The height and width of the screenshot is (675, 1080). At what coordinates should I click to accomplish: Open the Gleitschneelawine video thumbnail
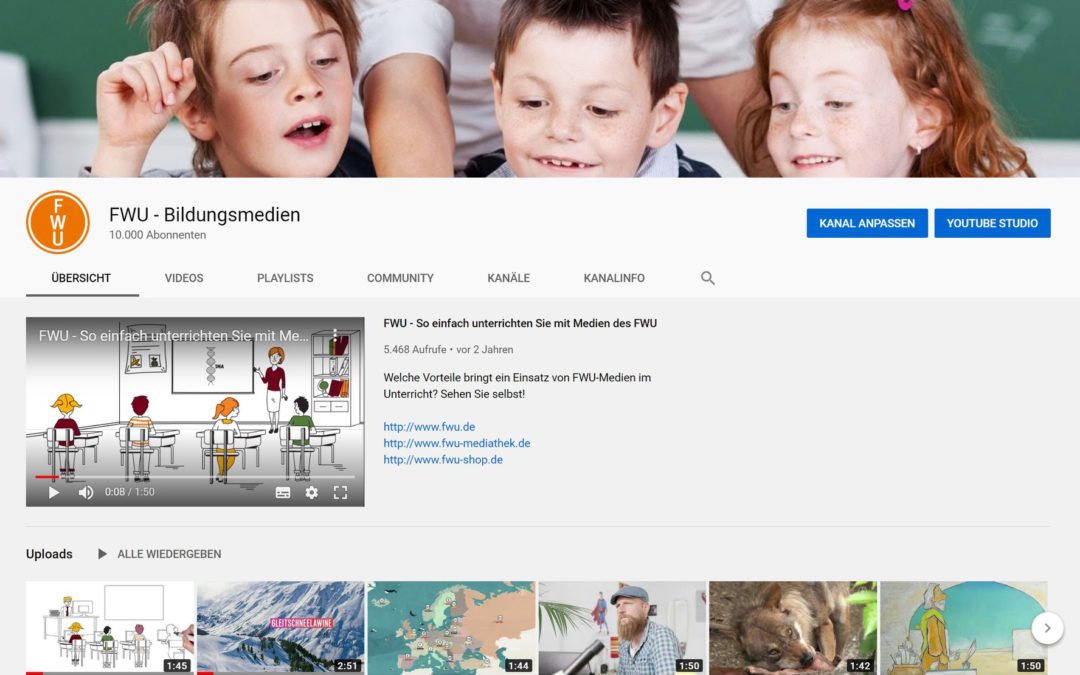[x=280, y=627]
